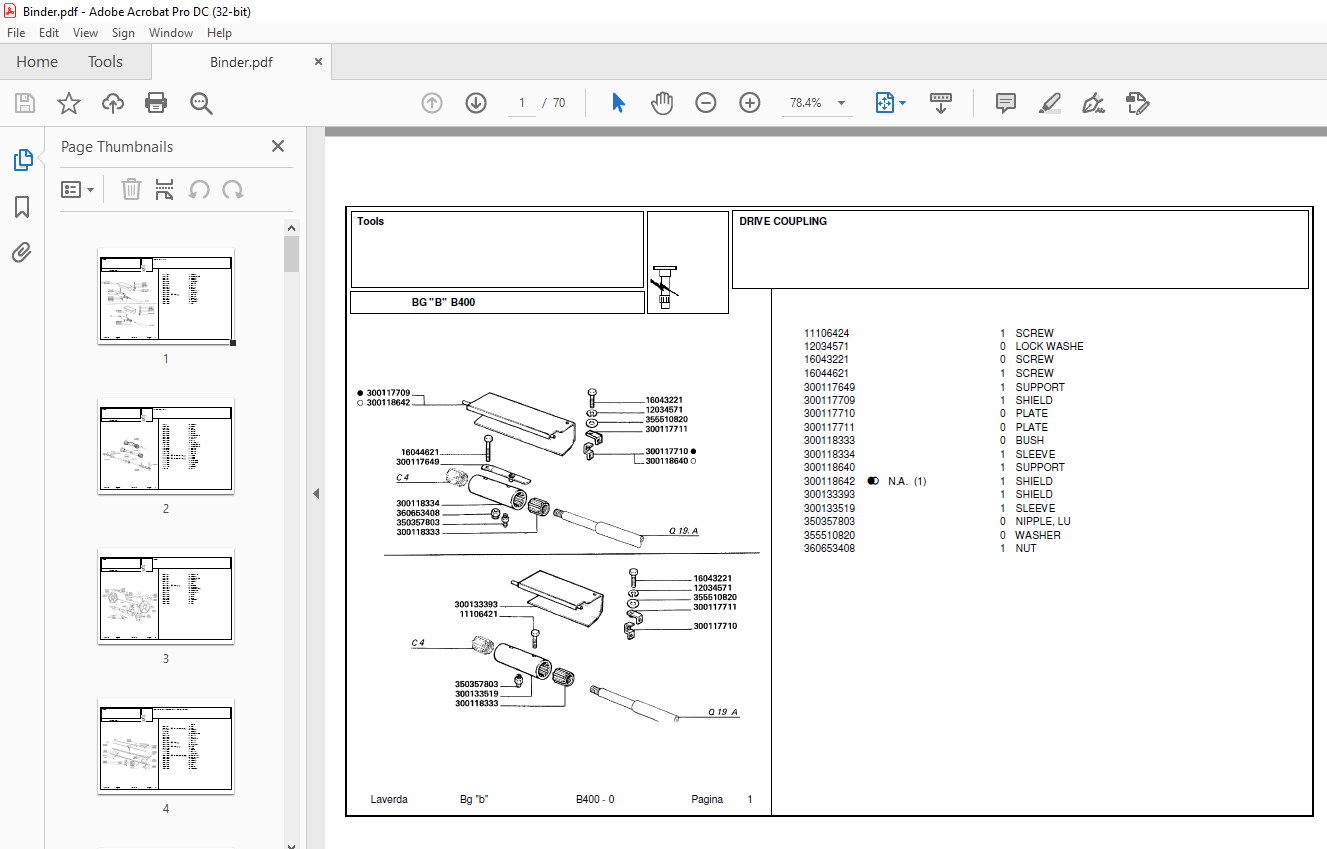Choose the Selection arrow tool
This screenshot has height=849, width=1327.
tap(618, 103)
